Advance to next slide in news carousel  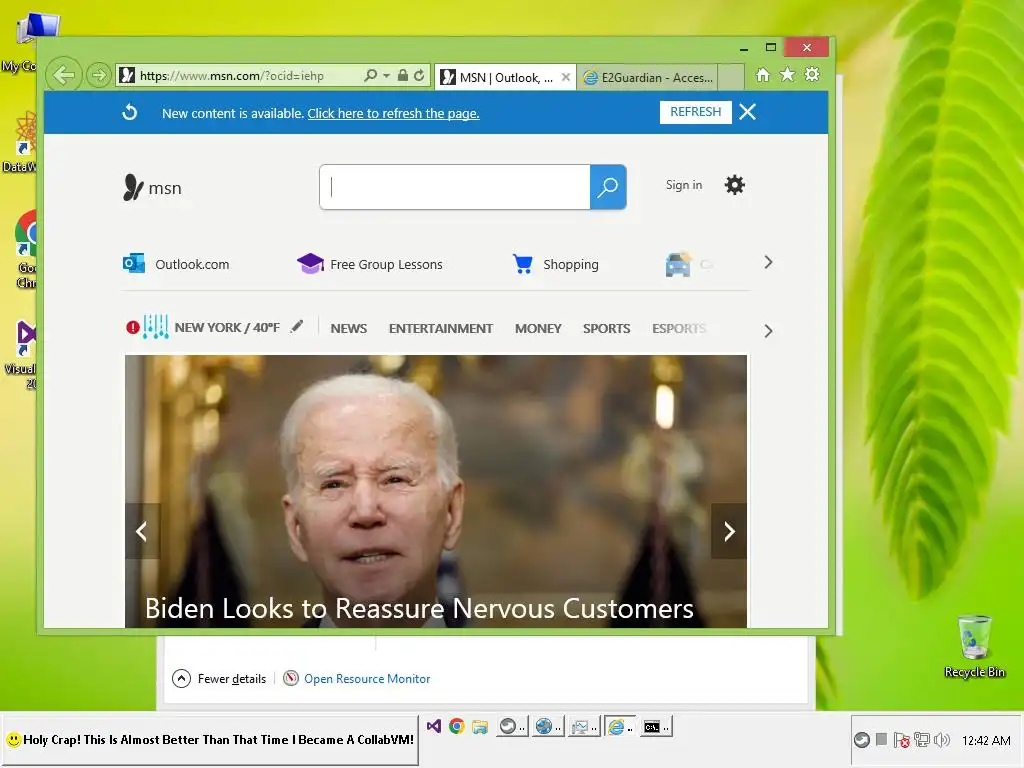(729, 531)
